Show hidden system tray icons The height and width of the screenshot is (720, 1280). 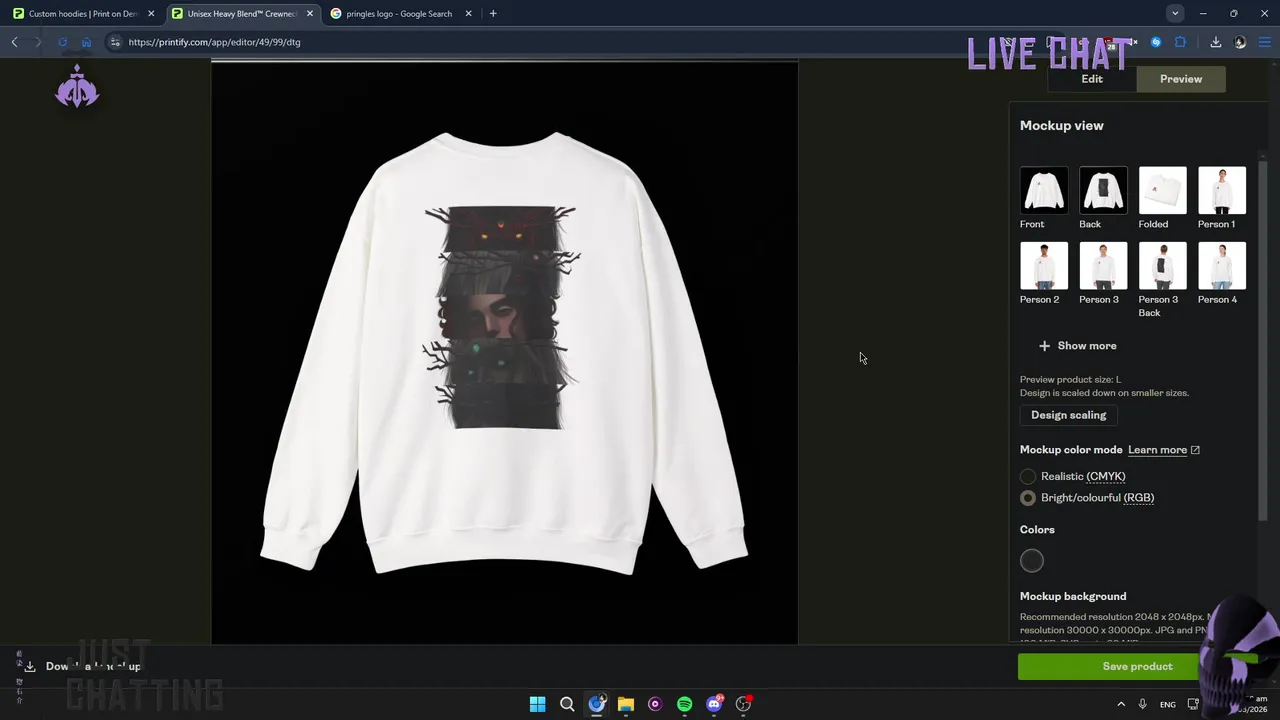pyautogui.click(x=1121, y=705)
